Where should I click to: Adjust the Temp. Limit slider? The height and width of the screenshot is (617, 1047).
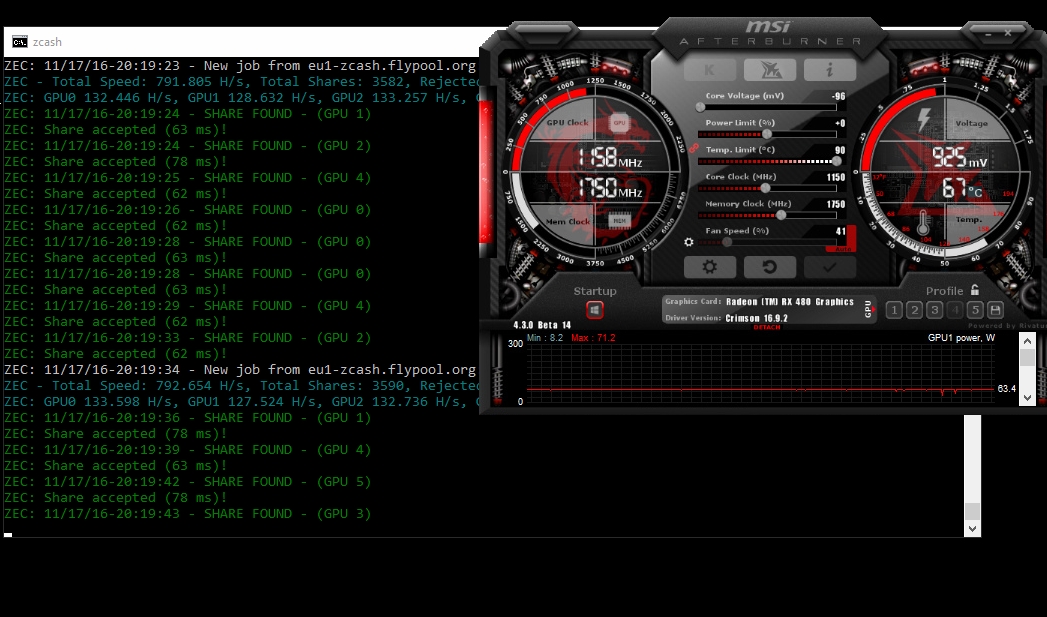pos(767,161)
